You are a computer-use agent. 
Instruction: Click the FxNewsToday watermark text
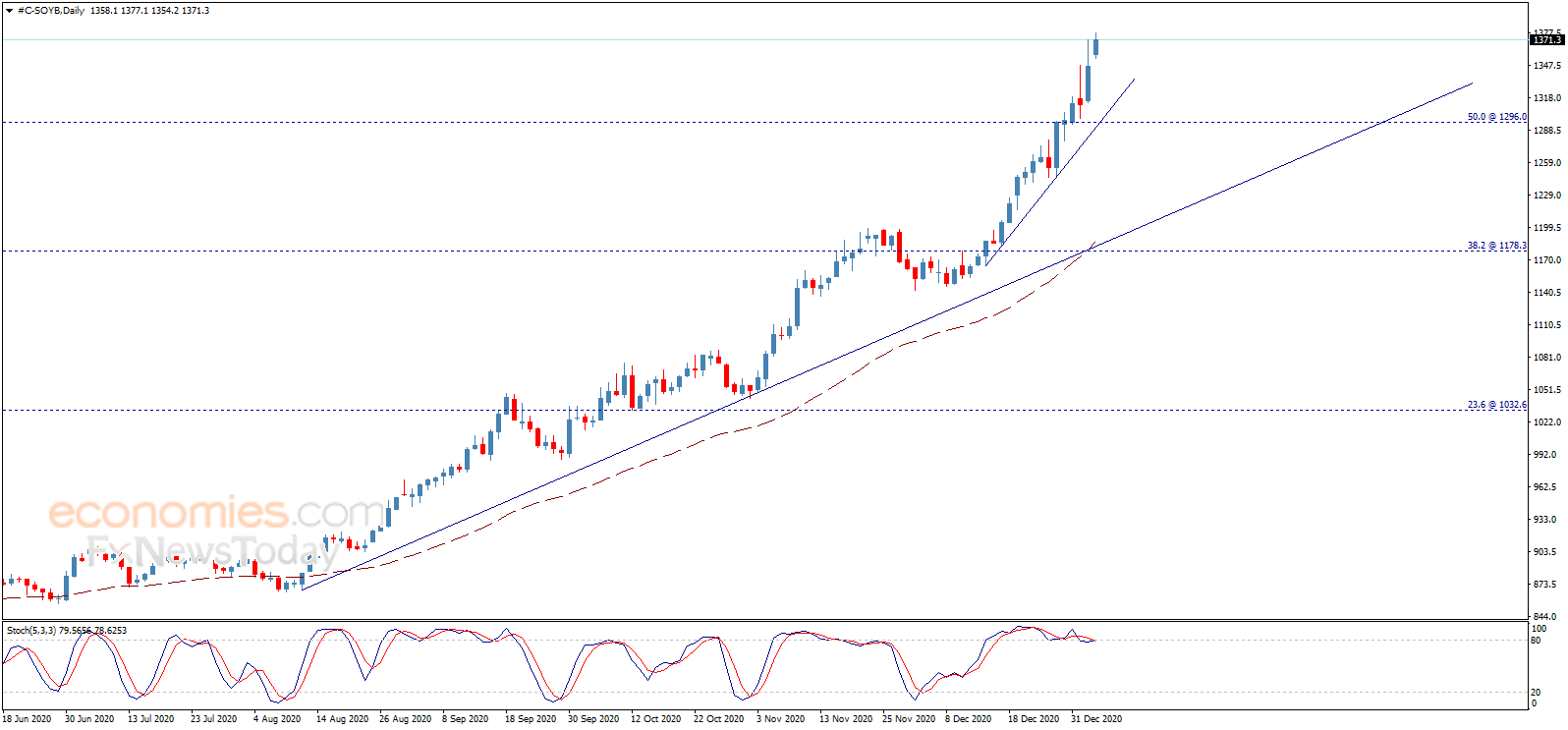208,551
